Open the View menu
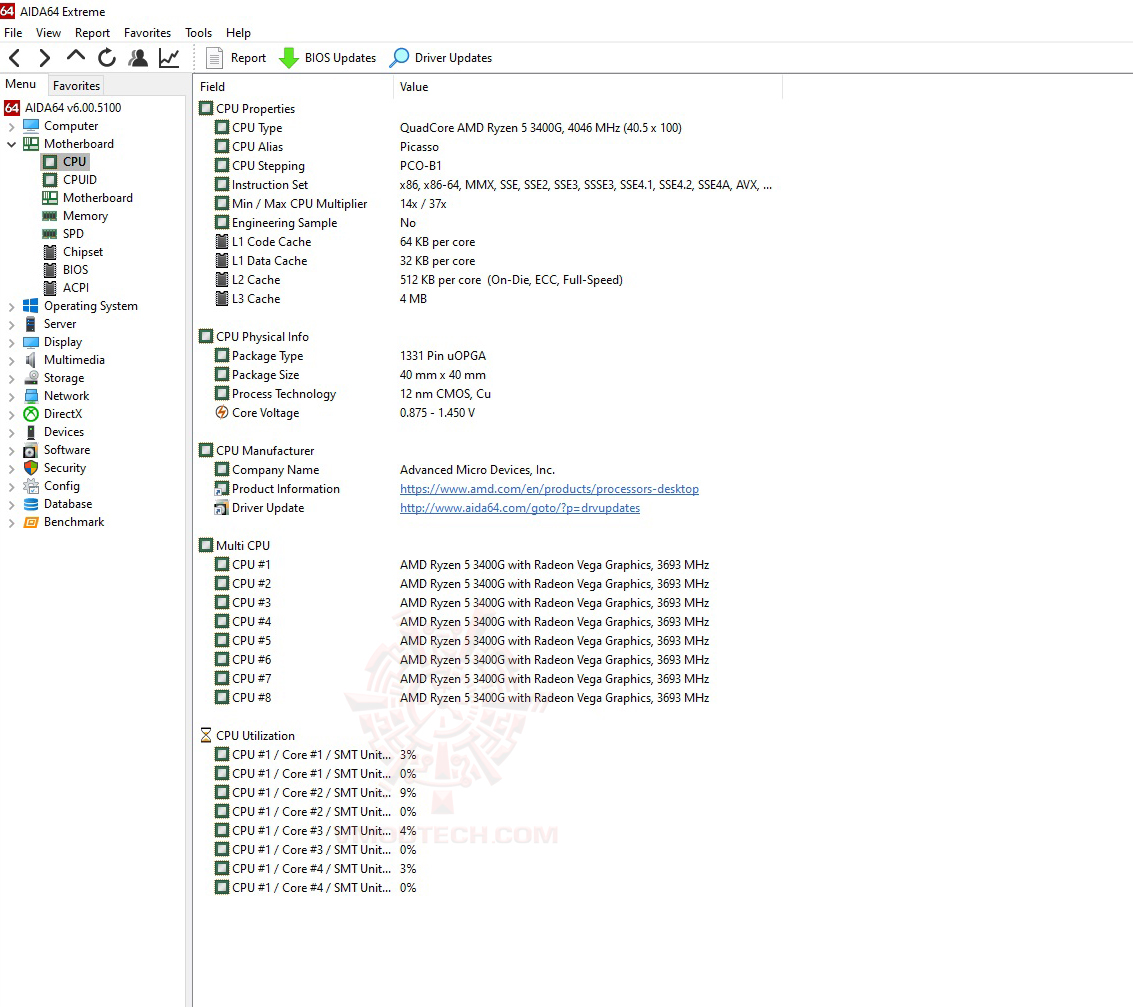Image resolution: width=1133 pixels, height=1007 pixels. pos(48,33)
